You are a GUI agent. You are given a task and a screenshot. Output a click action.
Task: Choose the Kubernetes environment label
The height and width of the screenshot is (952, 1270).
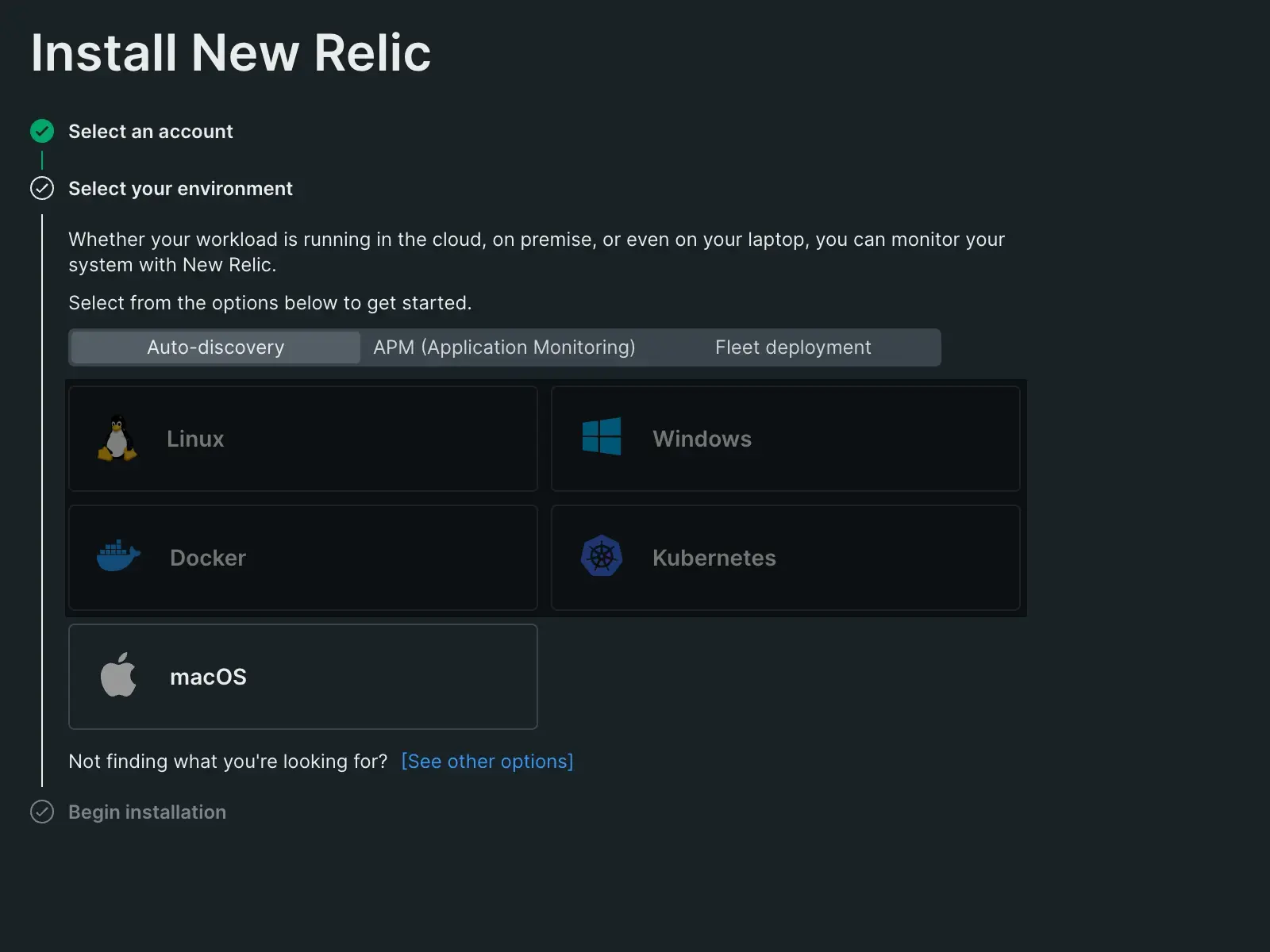pos(714,558)
